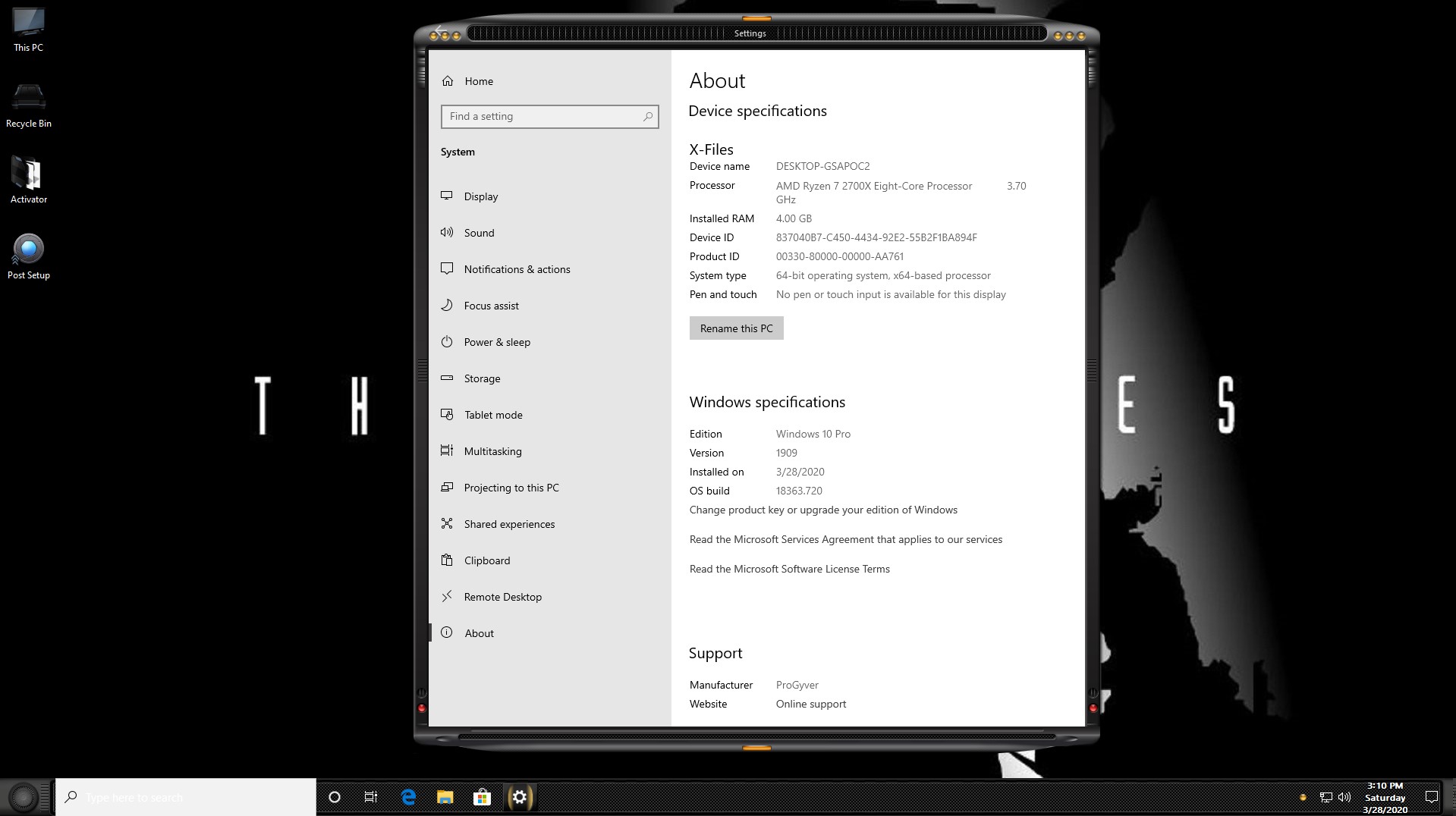Open File Explorer from taskbar
Viewport: 1456px width, 816px height.
(445, 797)
